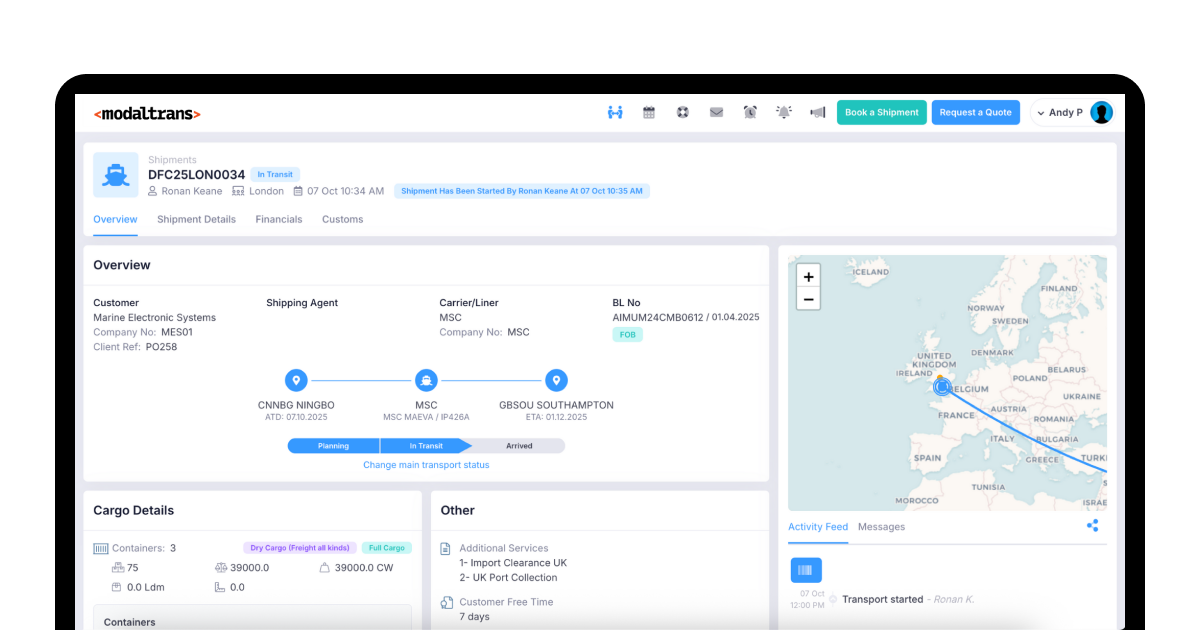Viewport: 1200px width, 630px height.
Task: Click UK Port Collection service line
Action: coord(508,578)
